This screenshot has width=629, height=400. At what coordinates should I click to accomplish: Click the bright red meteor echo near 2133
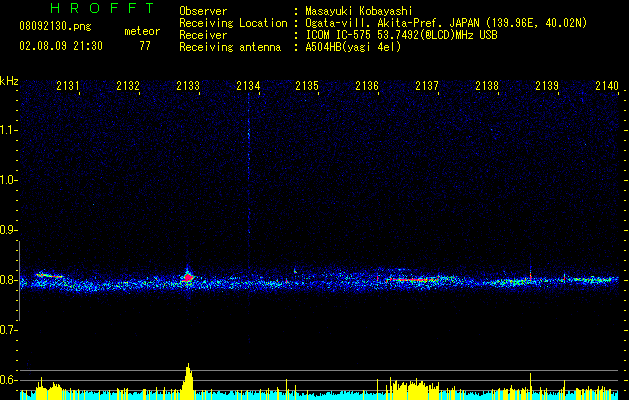(x=188, y=277)
